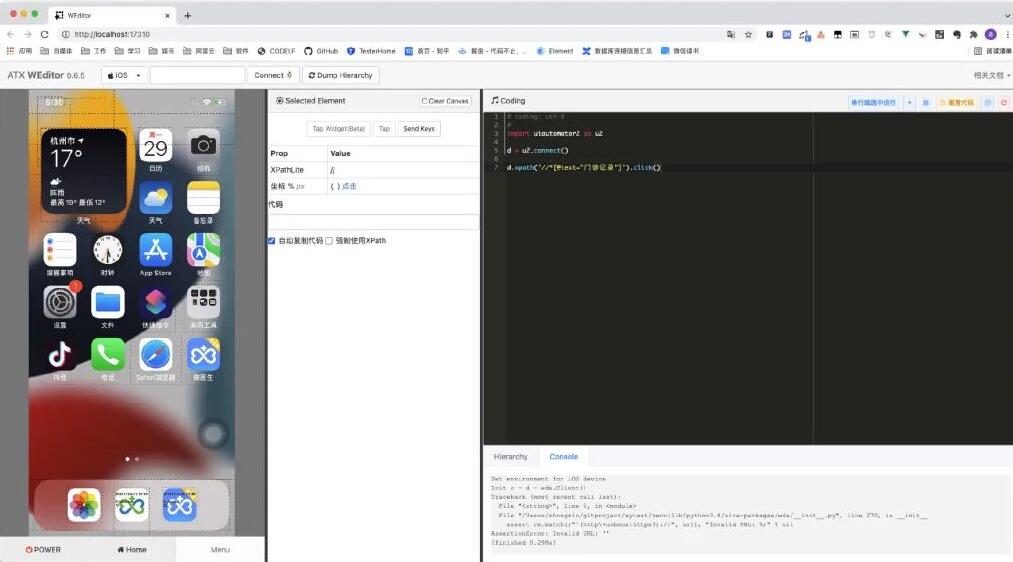The image size is (1013, 562).
Task: Toggle the 自动复制代码 checkbox
Action: [x=271, y=240]
